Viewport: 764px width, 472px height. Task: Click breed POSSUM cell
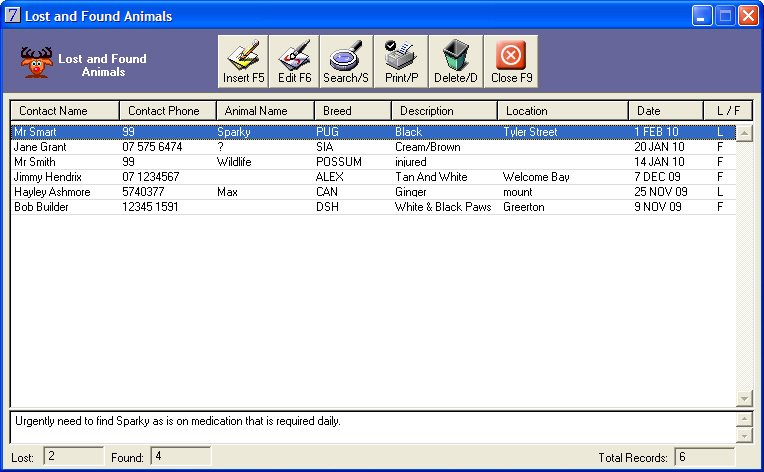tap(339, 162)
